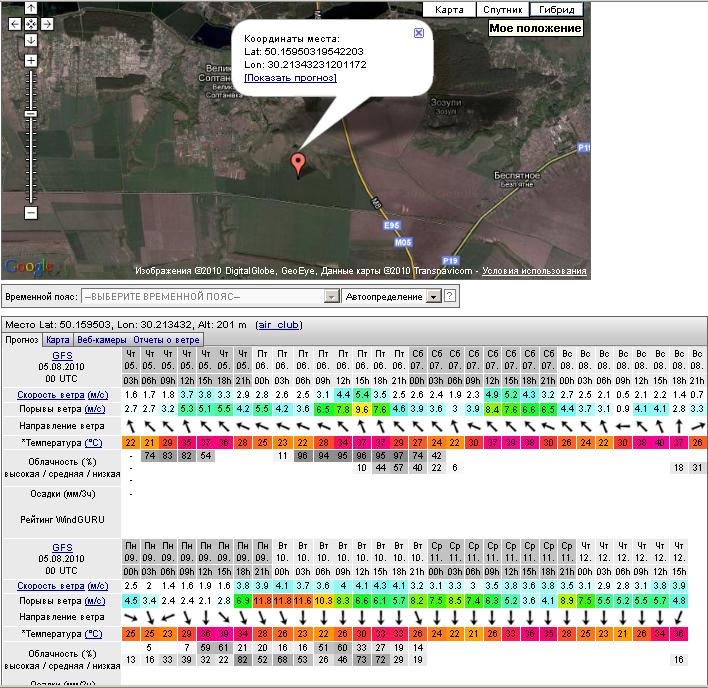The width and height of the screenshot is (708, 688).
Task: Switch map view to Карта
Action: 449,9
